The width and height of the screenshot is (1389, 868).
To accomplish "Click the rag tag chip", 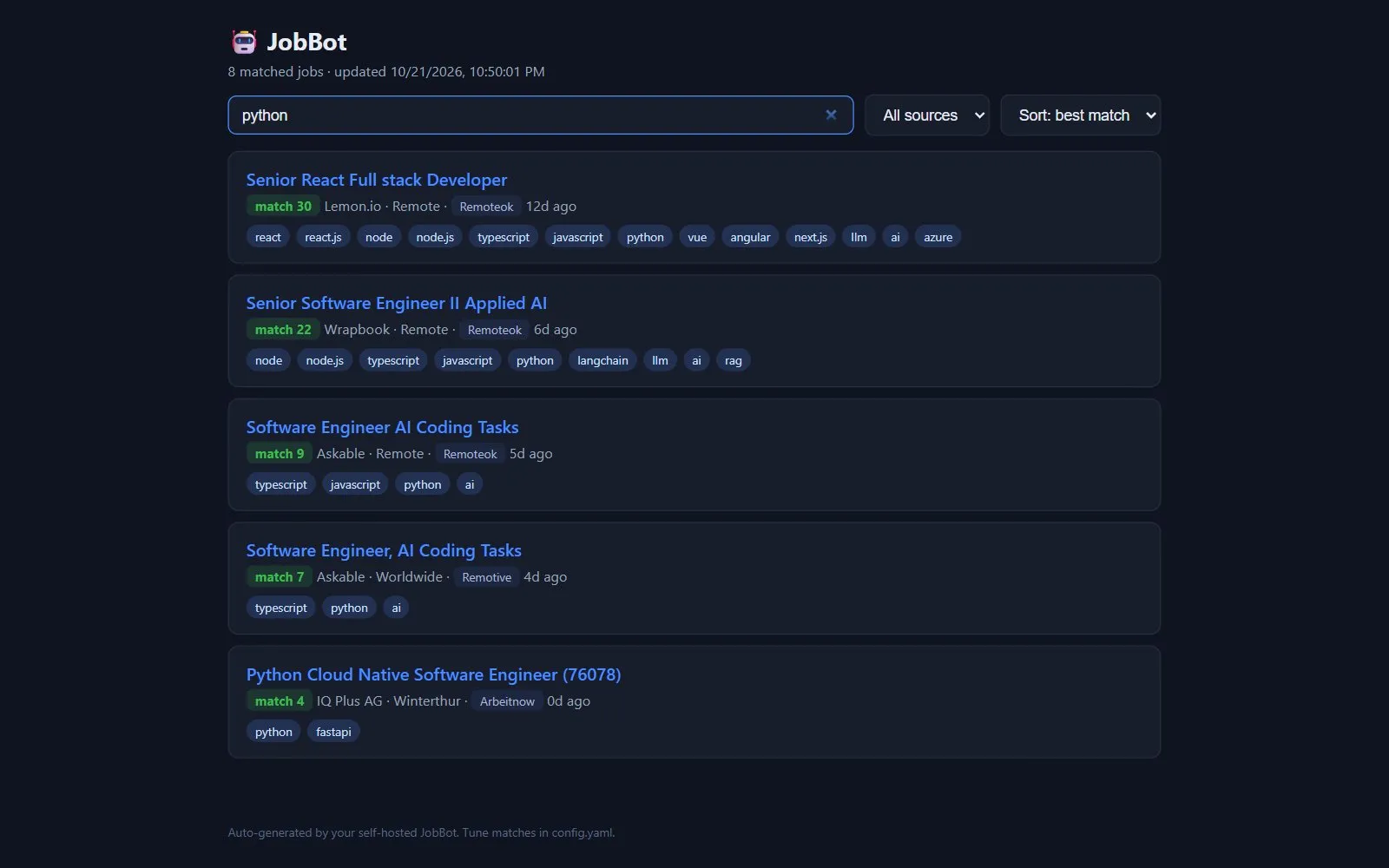I will pos(734,360).
